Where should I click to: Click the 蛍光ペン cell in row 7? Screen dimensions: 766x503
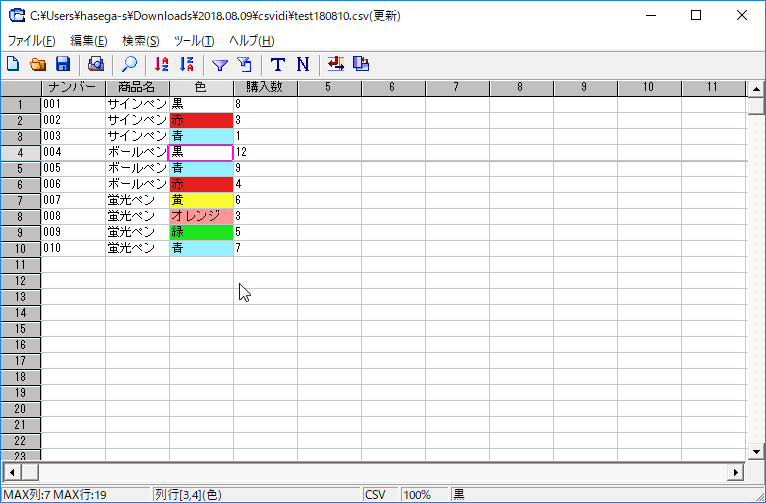point(137,200)
